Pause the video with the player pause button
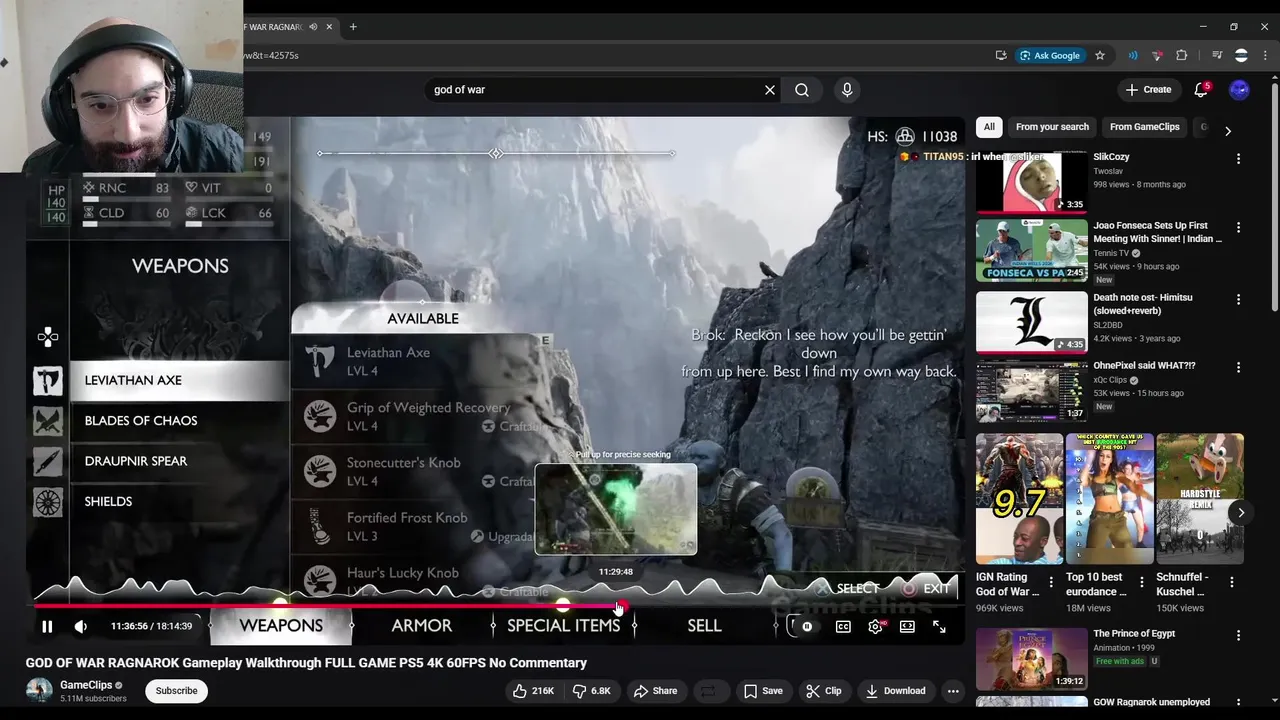 pyautogui.click(x=47, y=627)
